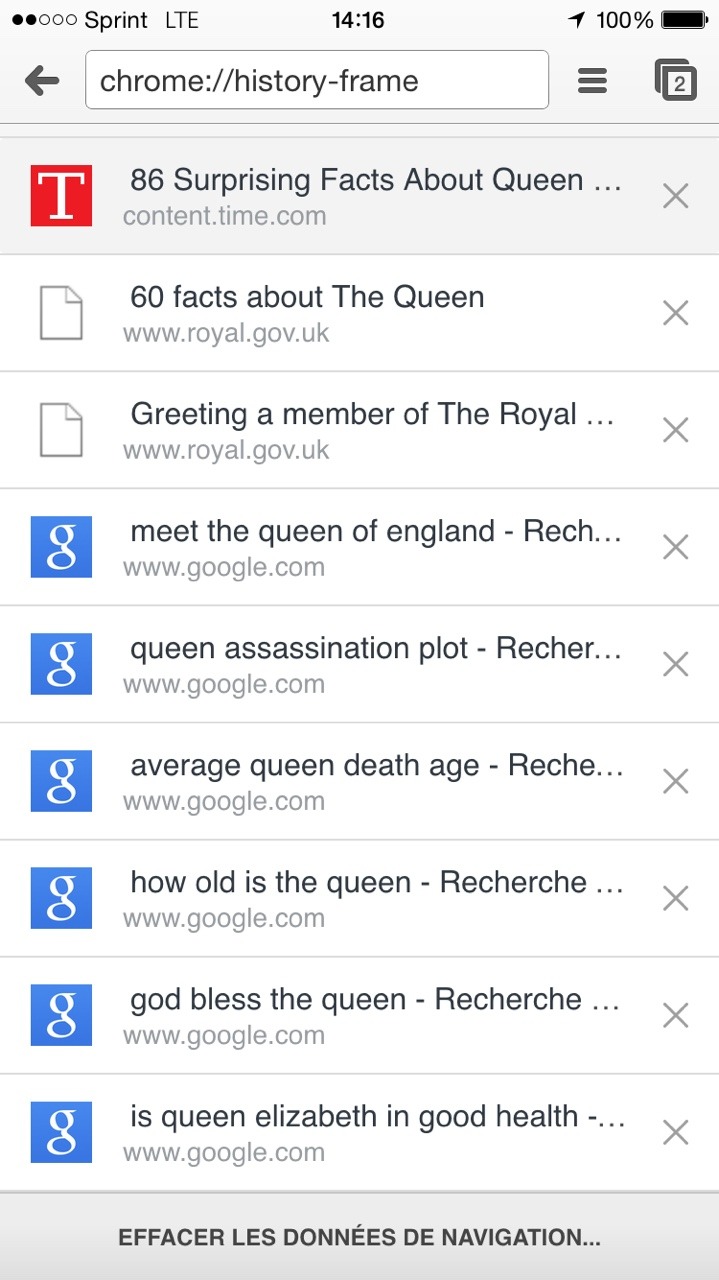
Task: Delete the '60 facts about The Queen' entry
Action: pos(676,313)
